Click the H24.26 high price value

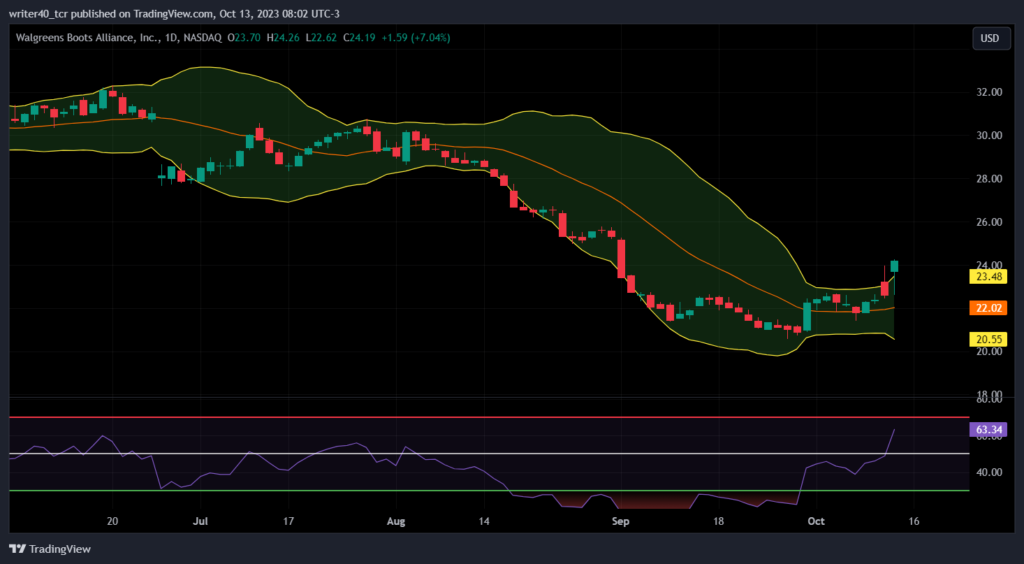283,38
